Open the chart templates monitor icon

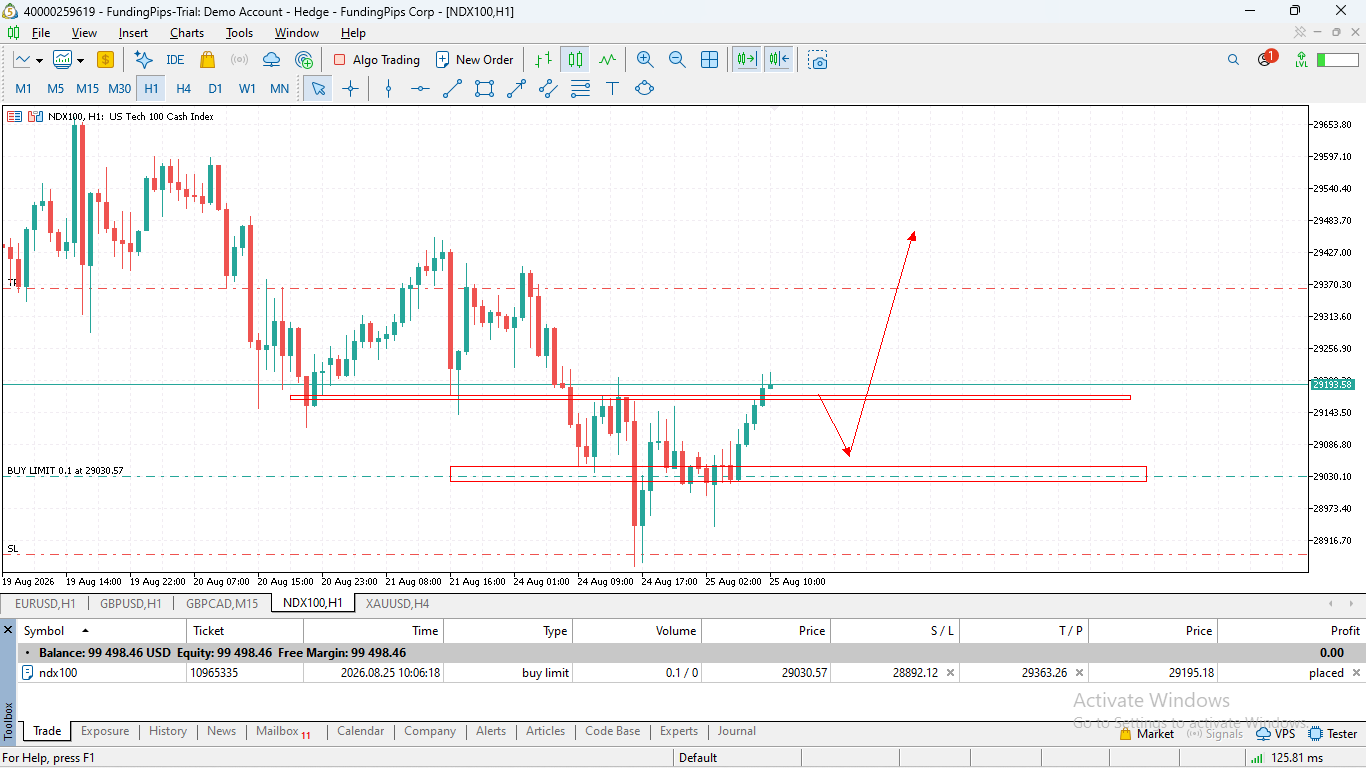[62, 60]
